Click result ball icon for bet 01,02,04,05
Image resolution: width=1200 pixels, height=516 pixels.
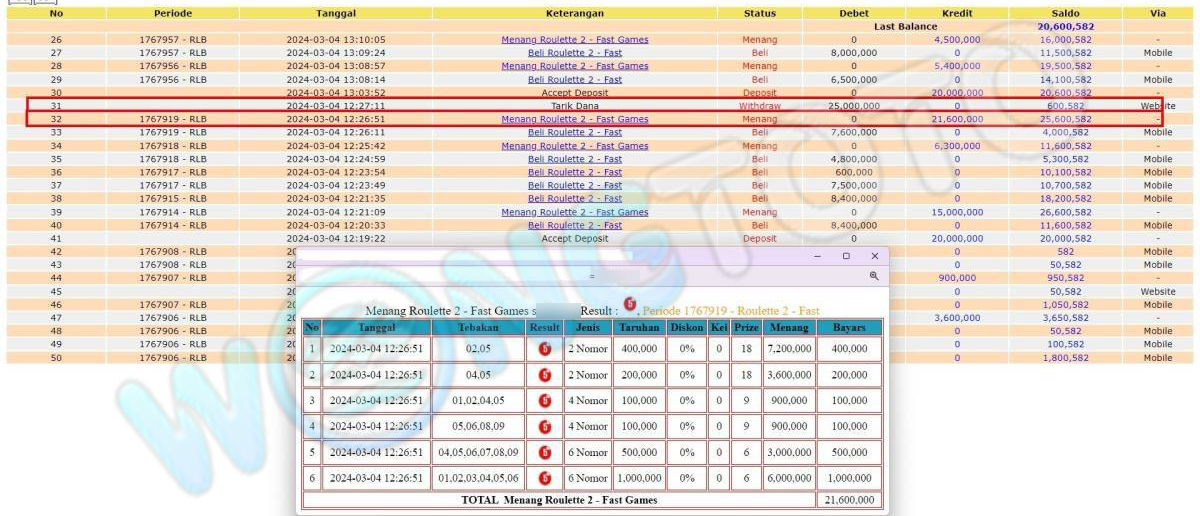(x=545, y=401)
